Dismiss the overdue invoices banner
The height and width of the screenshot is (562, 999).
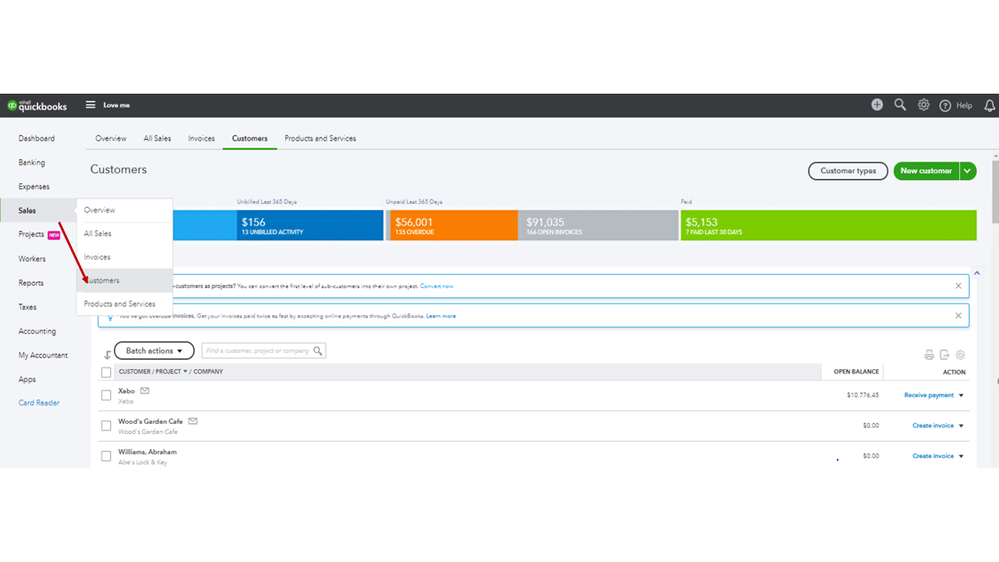click(958, 316)
